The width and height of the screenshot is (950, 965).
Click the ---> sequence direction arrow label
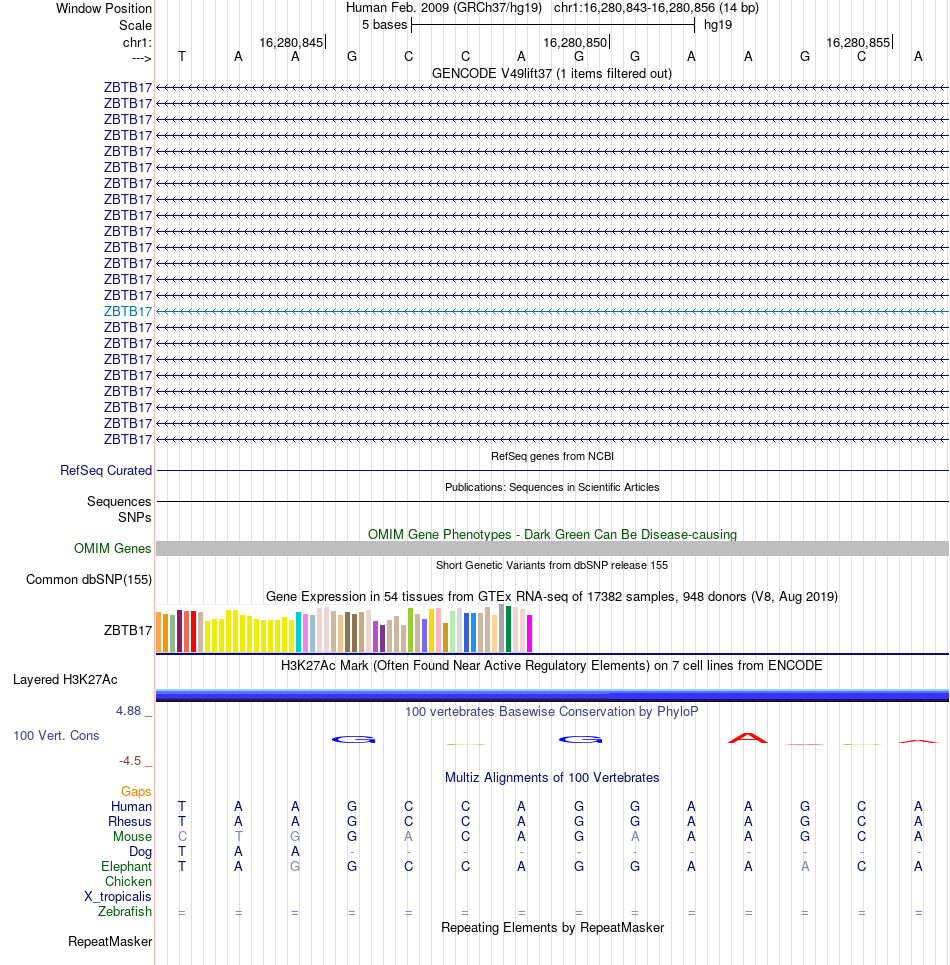click(x=142, y=58)
